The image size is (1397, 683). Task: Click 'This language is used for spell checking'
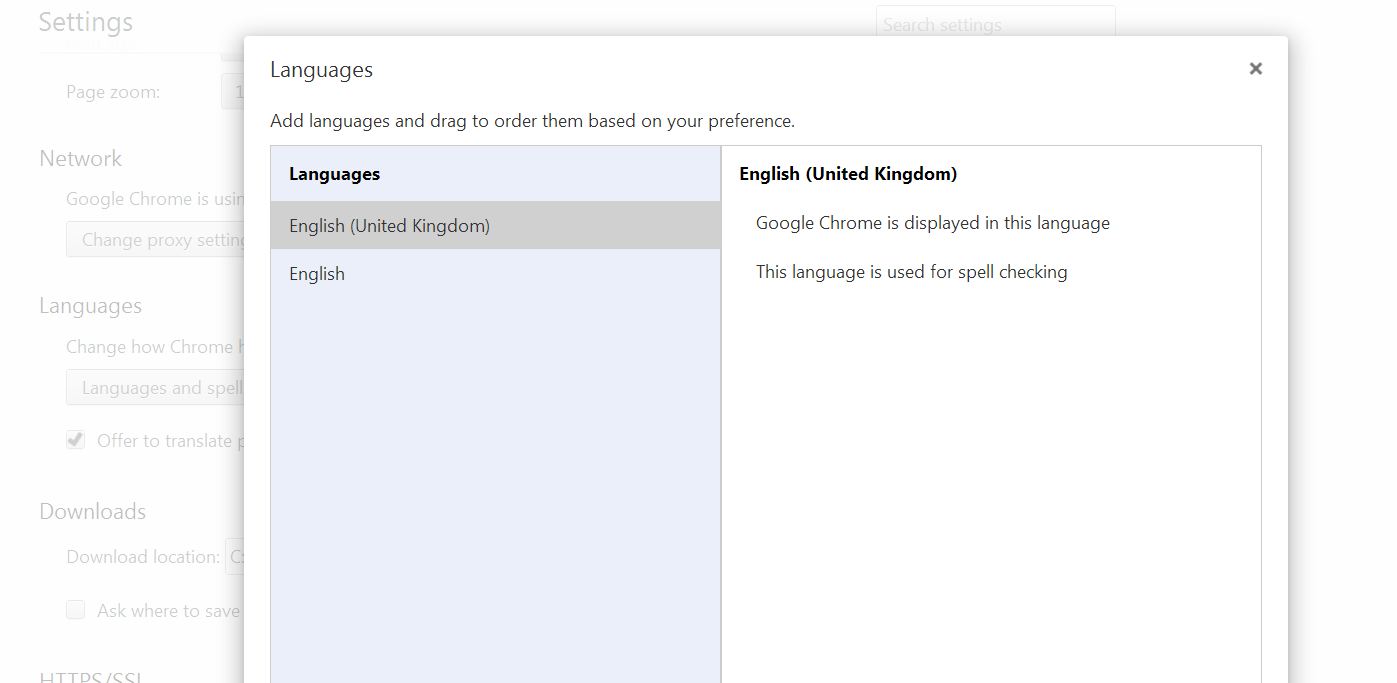[911, 272]
